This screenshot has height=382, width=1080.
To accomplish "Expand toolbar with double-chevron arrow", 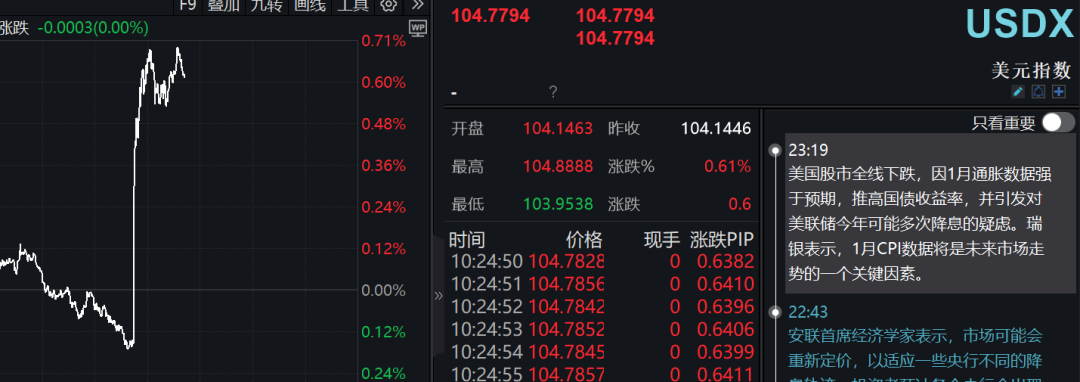I will pyautogui.click(x=417, y=6).
